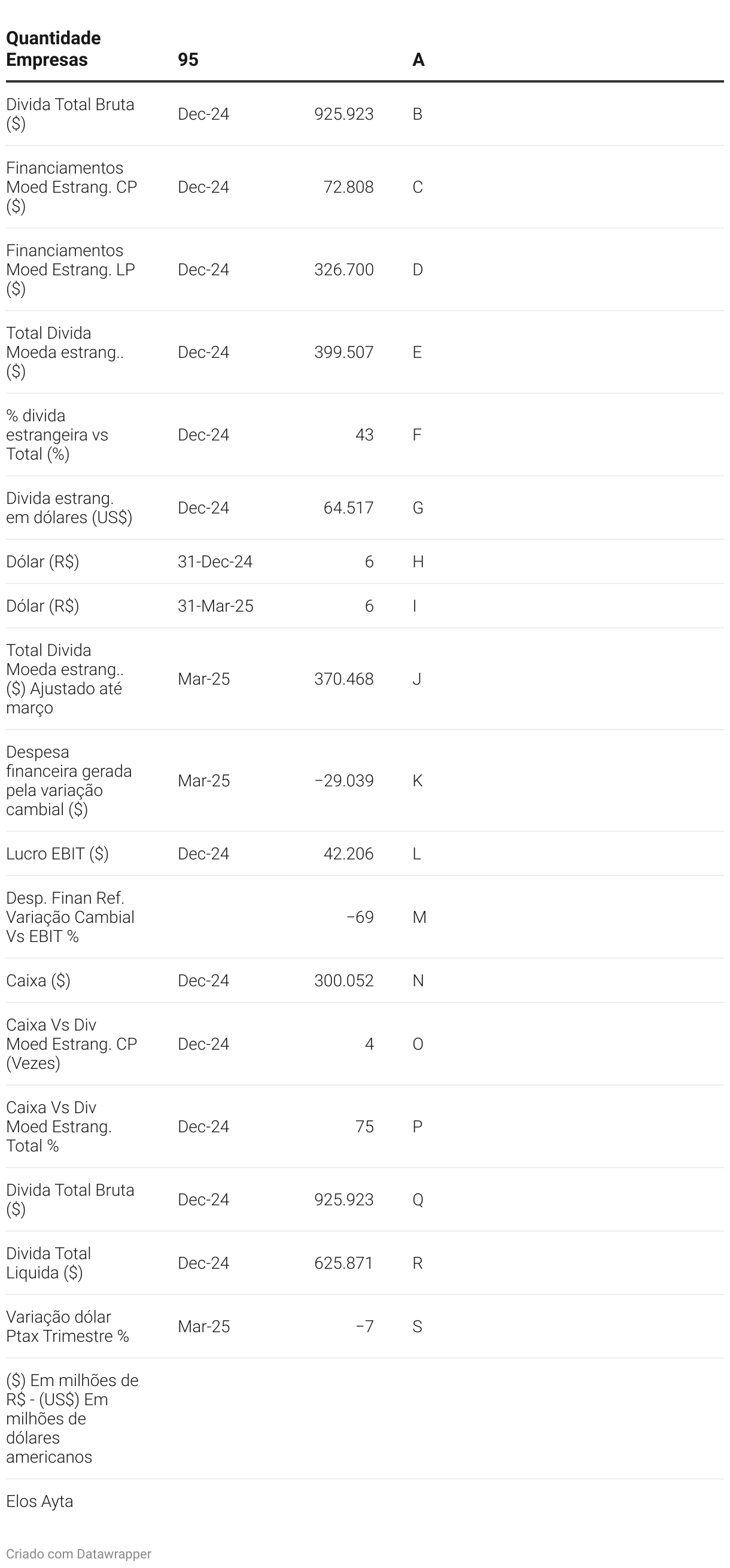Click the "Caixa ($)" row label

[38, 980]
